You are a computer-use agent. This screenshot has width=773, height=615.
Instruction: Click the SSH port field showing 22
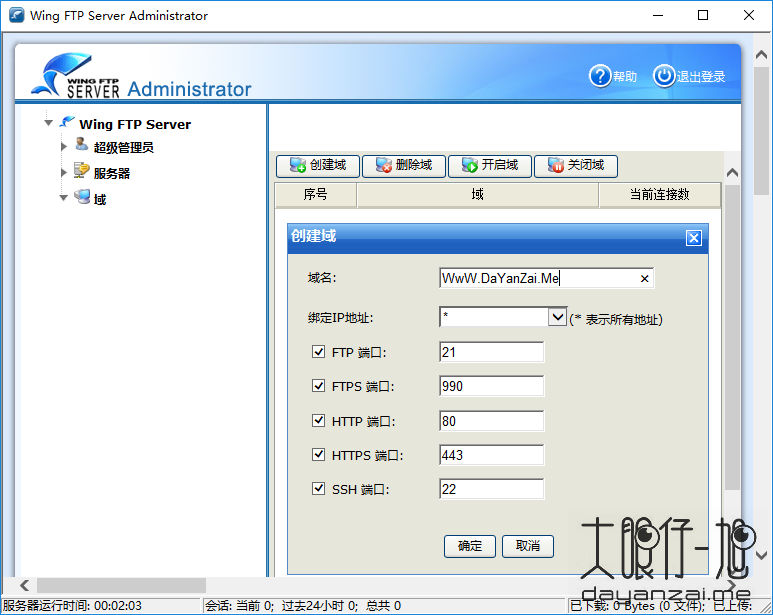(x=492, y=489)
